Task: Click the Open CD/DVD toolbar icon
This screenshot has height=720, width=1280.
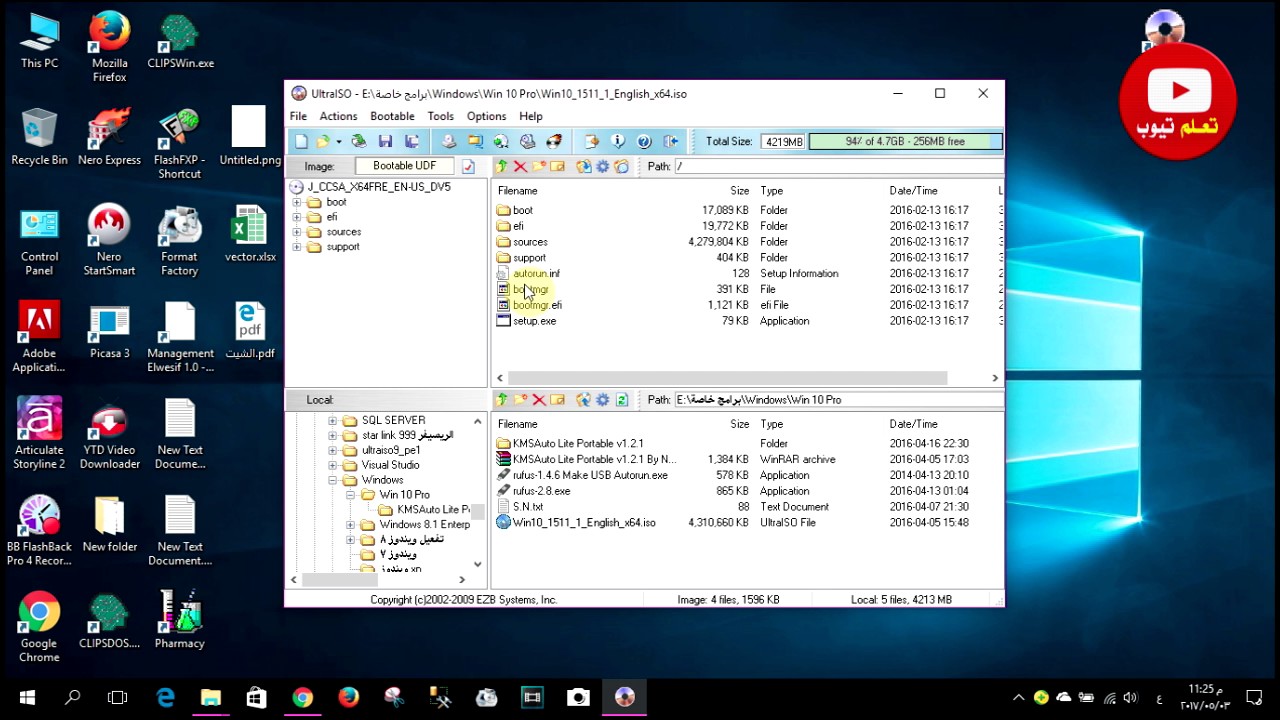Action: point(358,142)
